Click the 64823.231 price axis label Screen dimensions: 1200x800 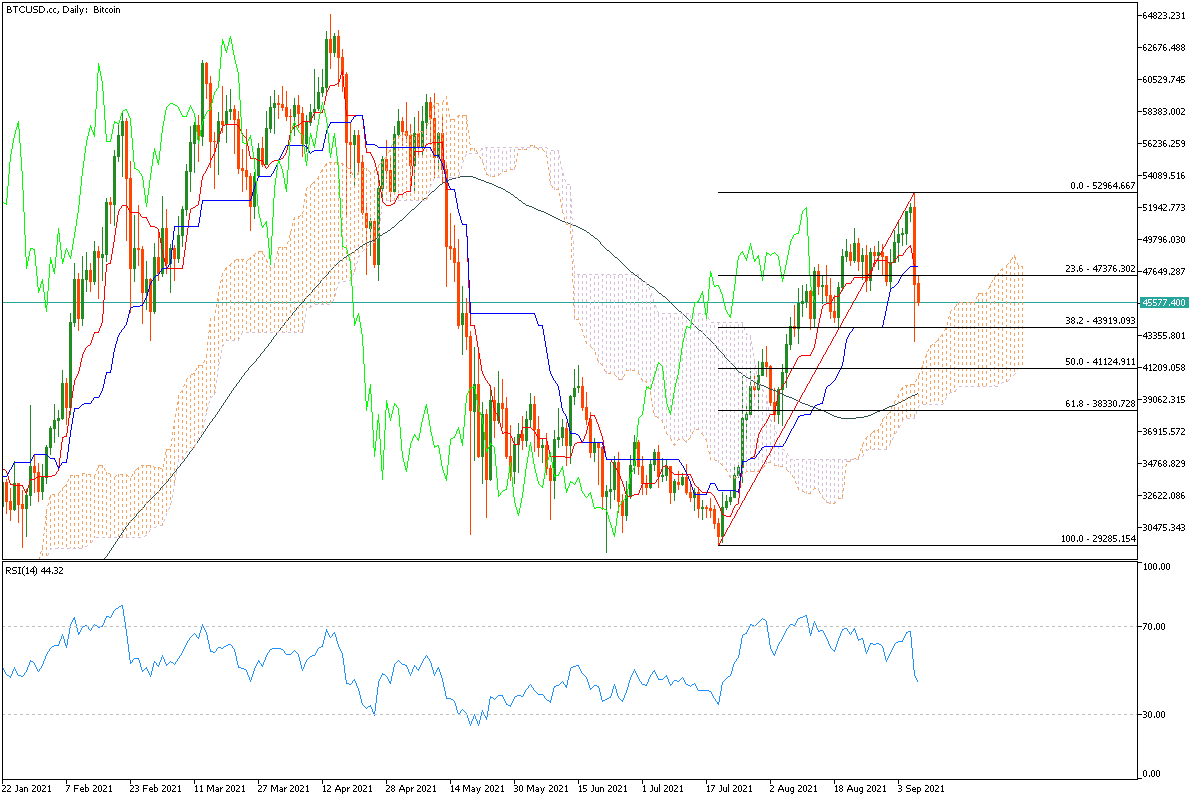click(x=1164, y=16)
